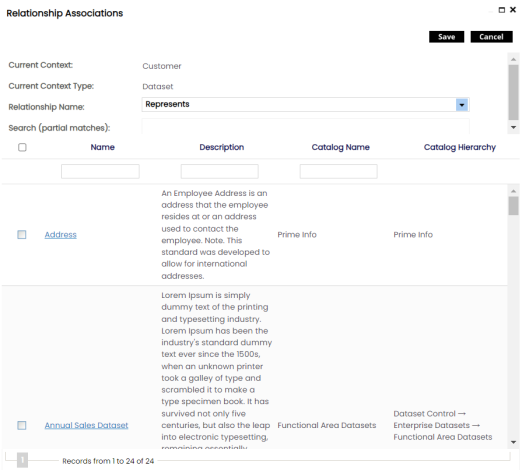This screenshot has width=522, height=470.
Task: Click the results table scroll-down arrow
Action: pyautogui.click(x=513, y=442)
